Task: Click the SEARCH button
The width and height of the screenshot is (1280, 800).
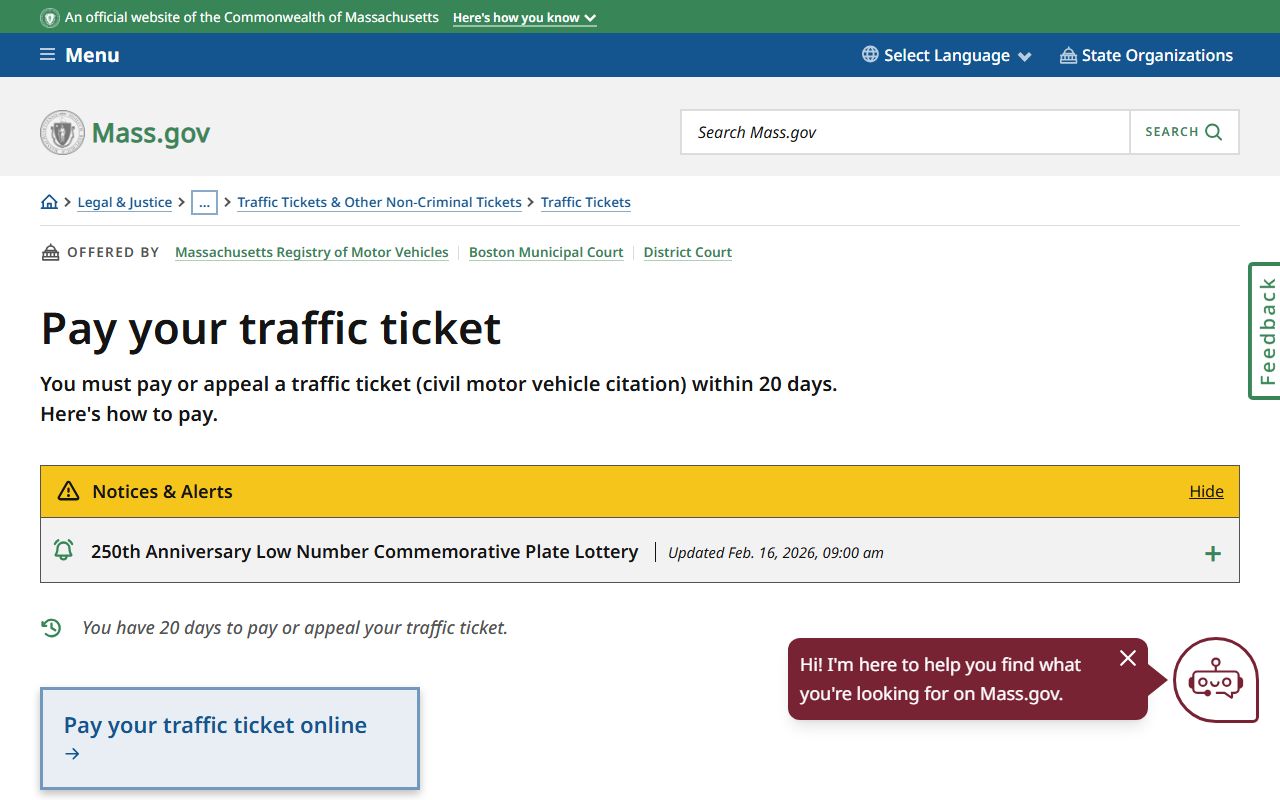Action: point(1184,132)
